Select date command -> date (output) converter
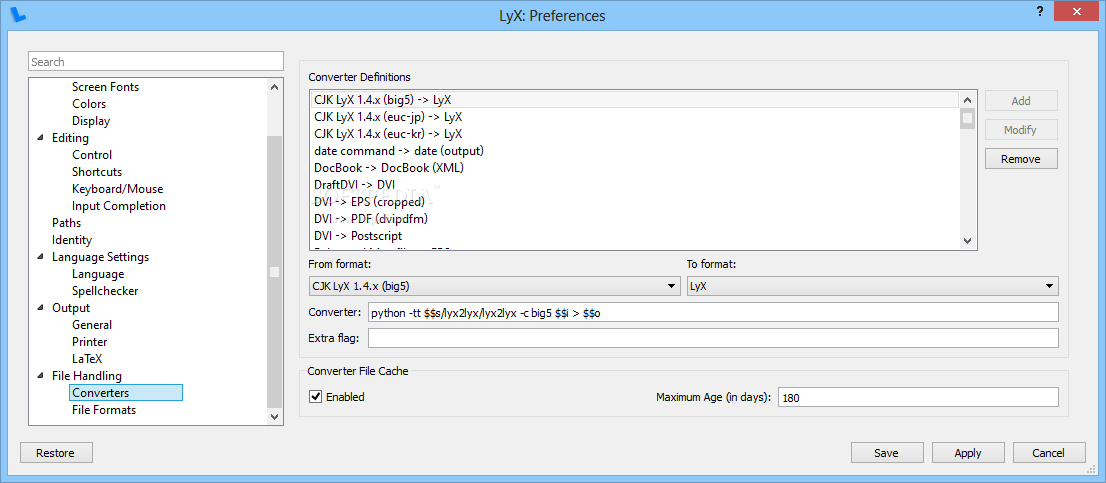1106x483 pixels. point(634,151)
